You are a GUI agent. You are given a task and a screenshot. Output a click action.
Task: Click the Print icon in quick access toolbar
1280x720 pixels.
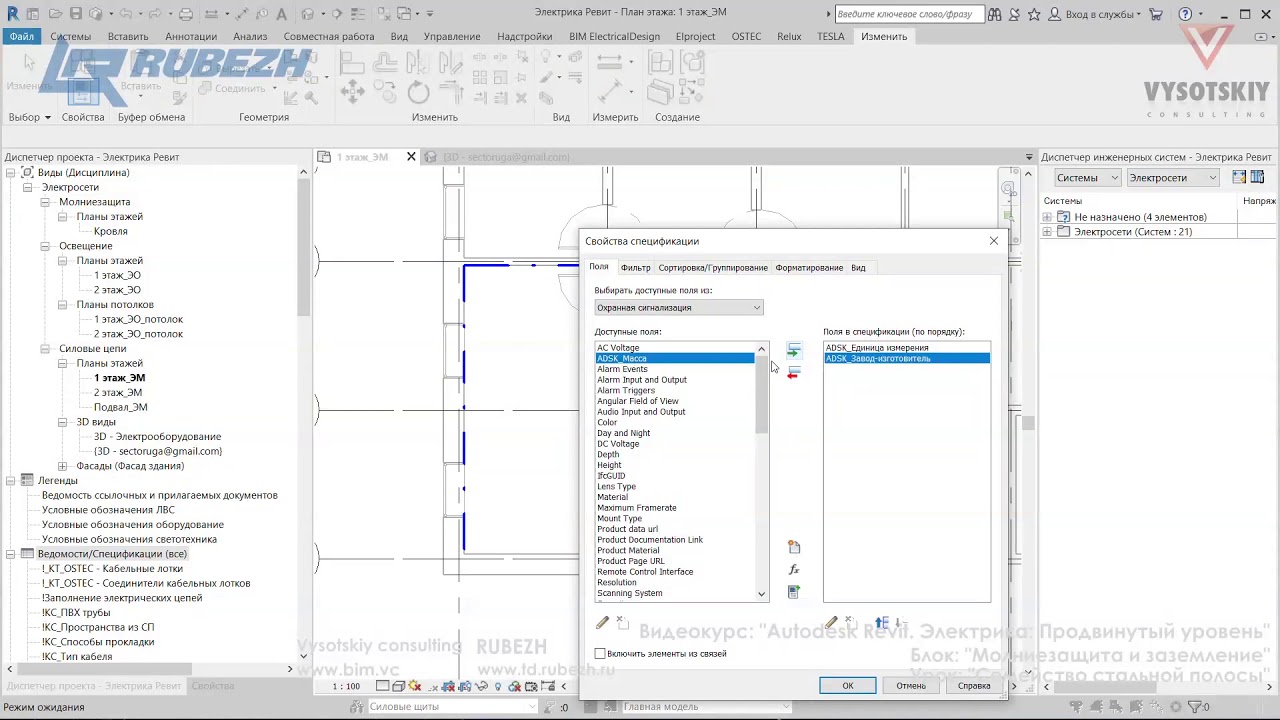pyautogui.click(x=186, y=14)
